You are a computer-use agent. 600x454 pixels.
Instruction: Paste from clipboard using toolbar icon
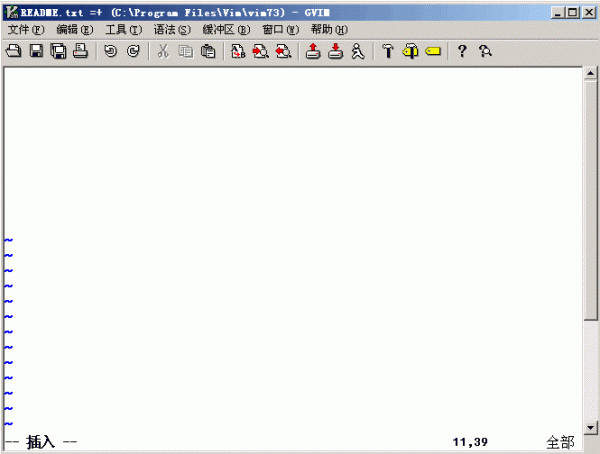tap(207, 52)
